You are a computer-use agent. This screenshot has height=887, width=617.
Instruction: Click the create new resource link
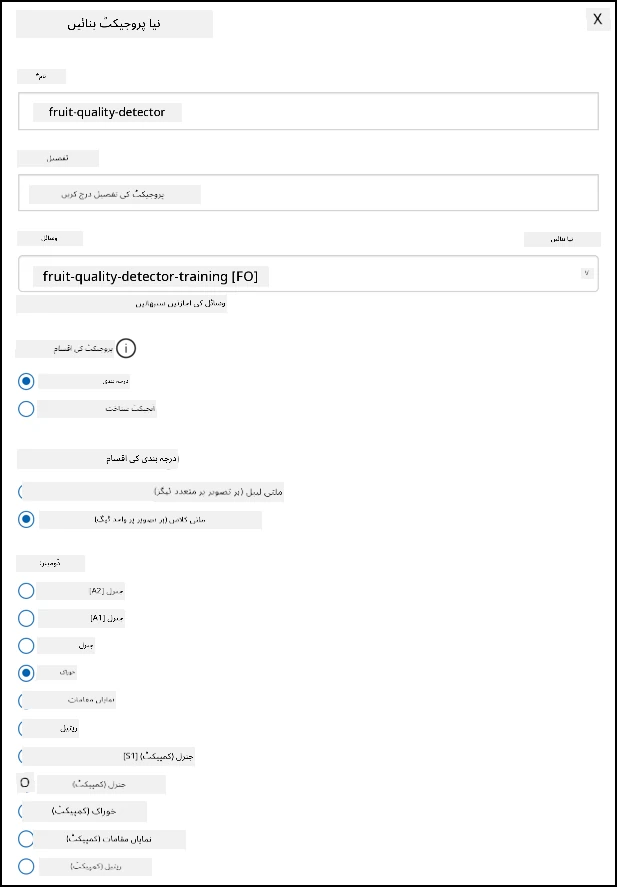[x=562, y=239]
